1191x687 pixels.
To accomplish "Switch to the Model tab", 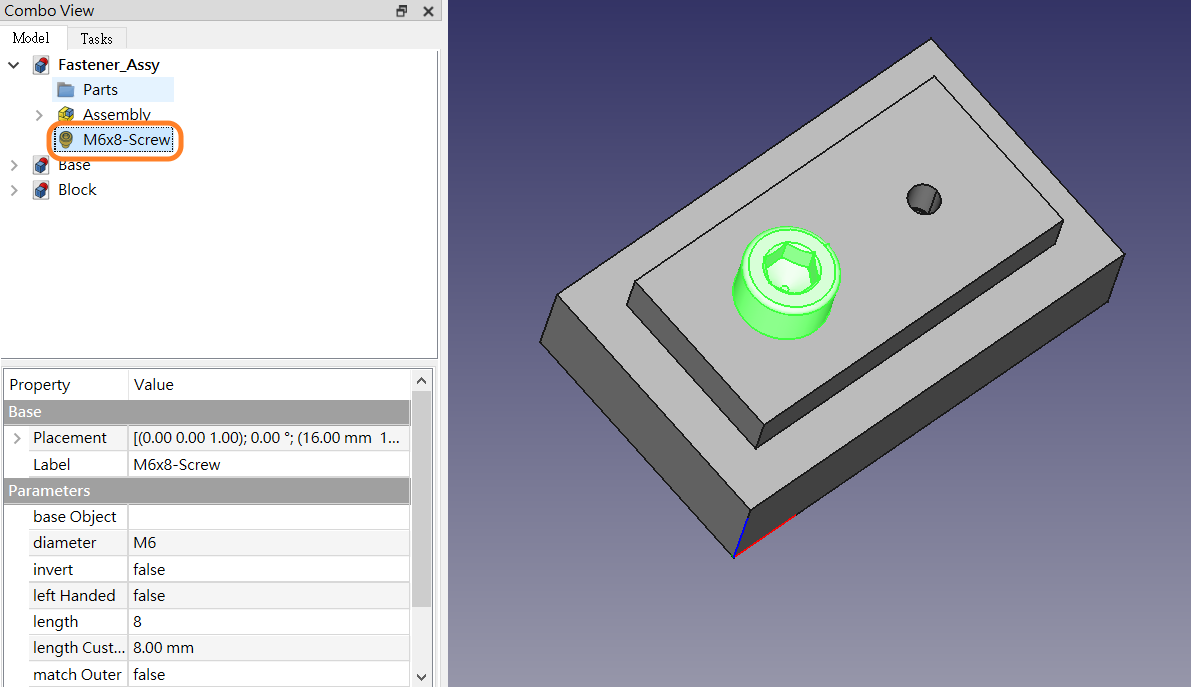I will [x=31, y=38].
